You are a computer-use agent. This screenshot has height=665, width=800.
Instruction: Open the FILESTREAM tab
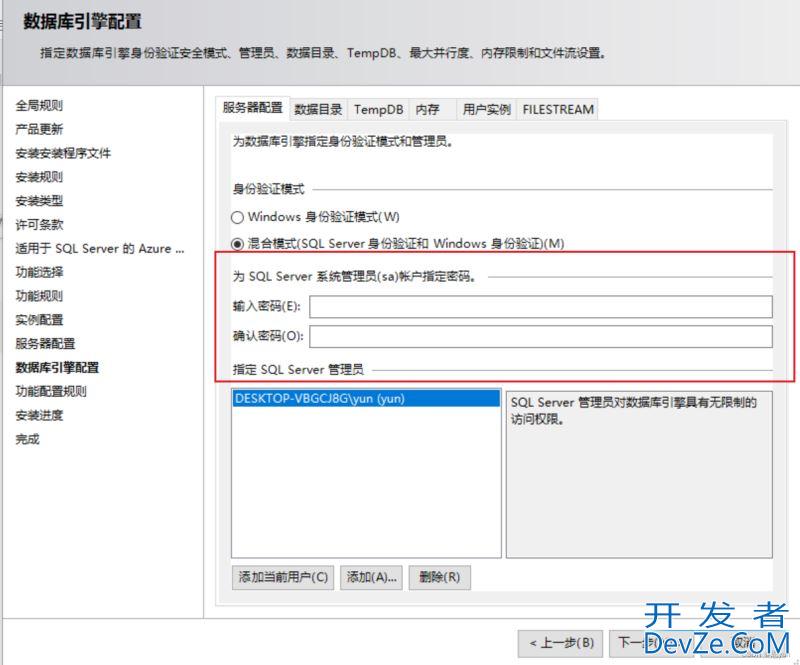point(558,110)
